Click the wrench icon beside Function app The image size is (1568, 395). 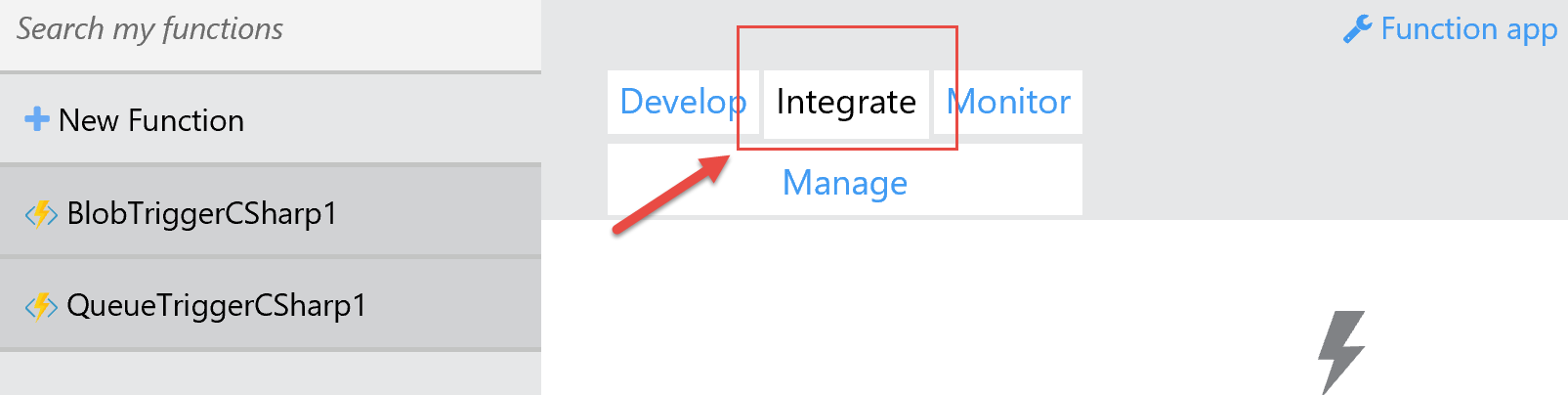[1357, 29]
